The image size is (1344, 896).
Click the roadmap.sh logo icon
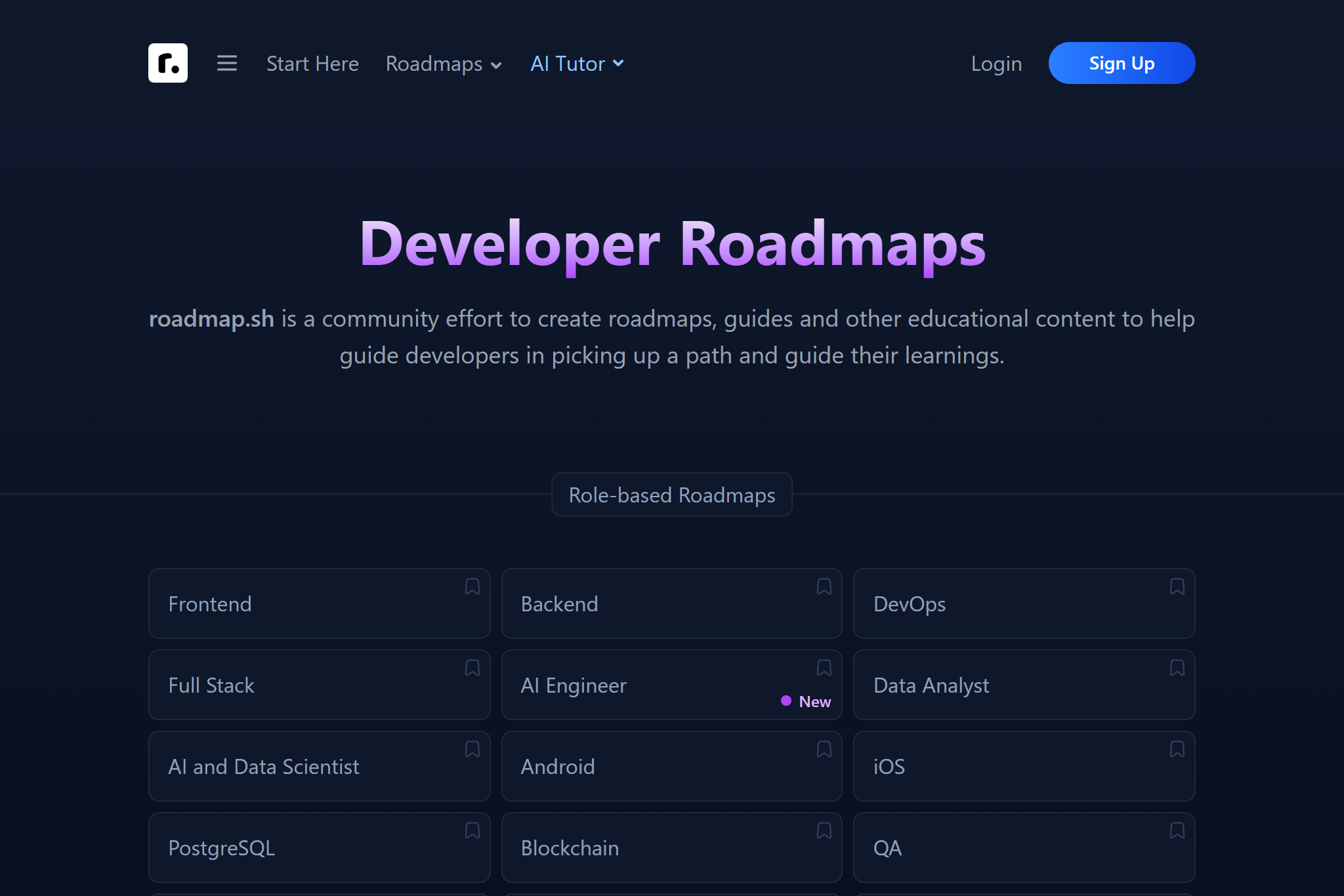[168, 63]
